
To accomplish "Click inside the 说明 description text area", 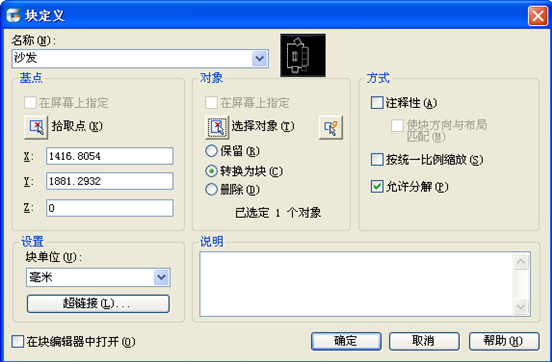I will [x=356, y=284].
